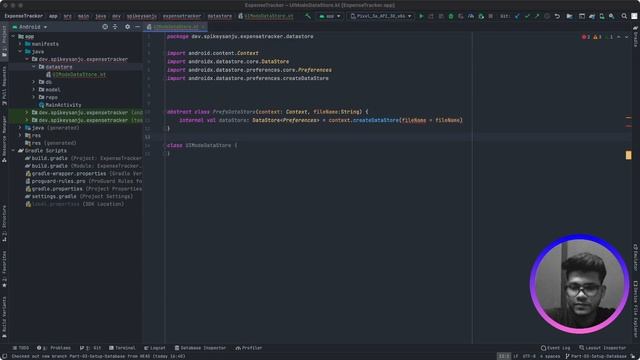
Task: Click the 'expensetracker' breadcrumb in navigation bar
Action: pyautogui.click(x=182, y=16)
